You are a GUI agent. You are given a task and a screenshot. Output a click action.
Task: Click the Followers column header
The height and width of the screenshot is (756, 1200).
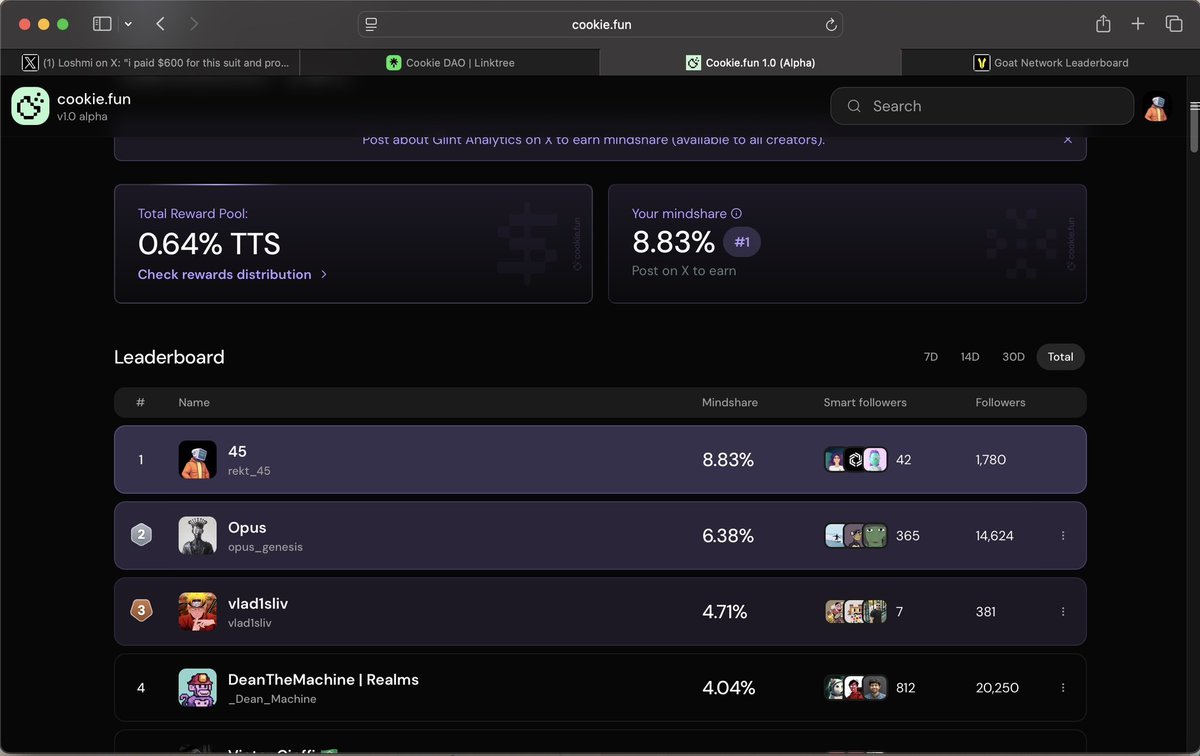point(1000,402)
